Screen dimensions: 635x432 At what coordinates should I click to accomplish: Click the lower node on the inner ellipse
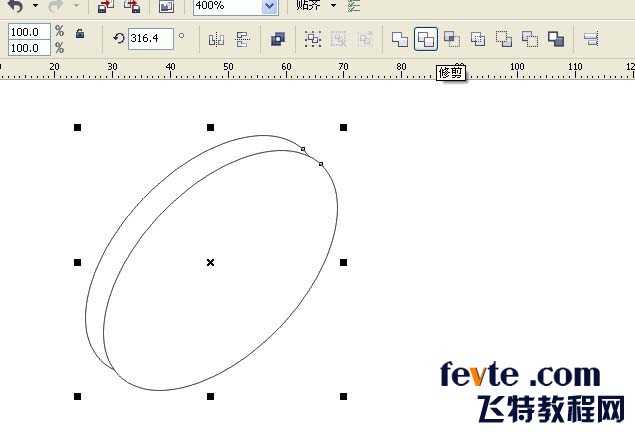point(321,164)
